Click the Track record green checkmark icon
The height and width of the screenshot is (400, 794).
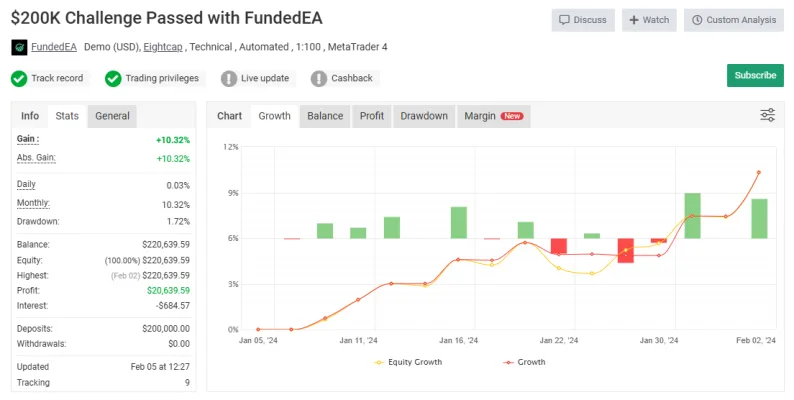click(x=19, y=78)
